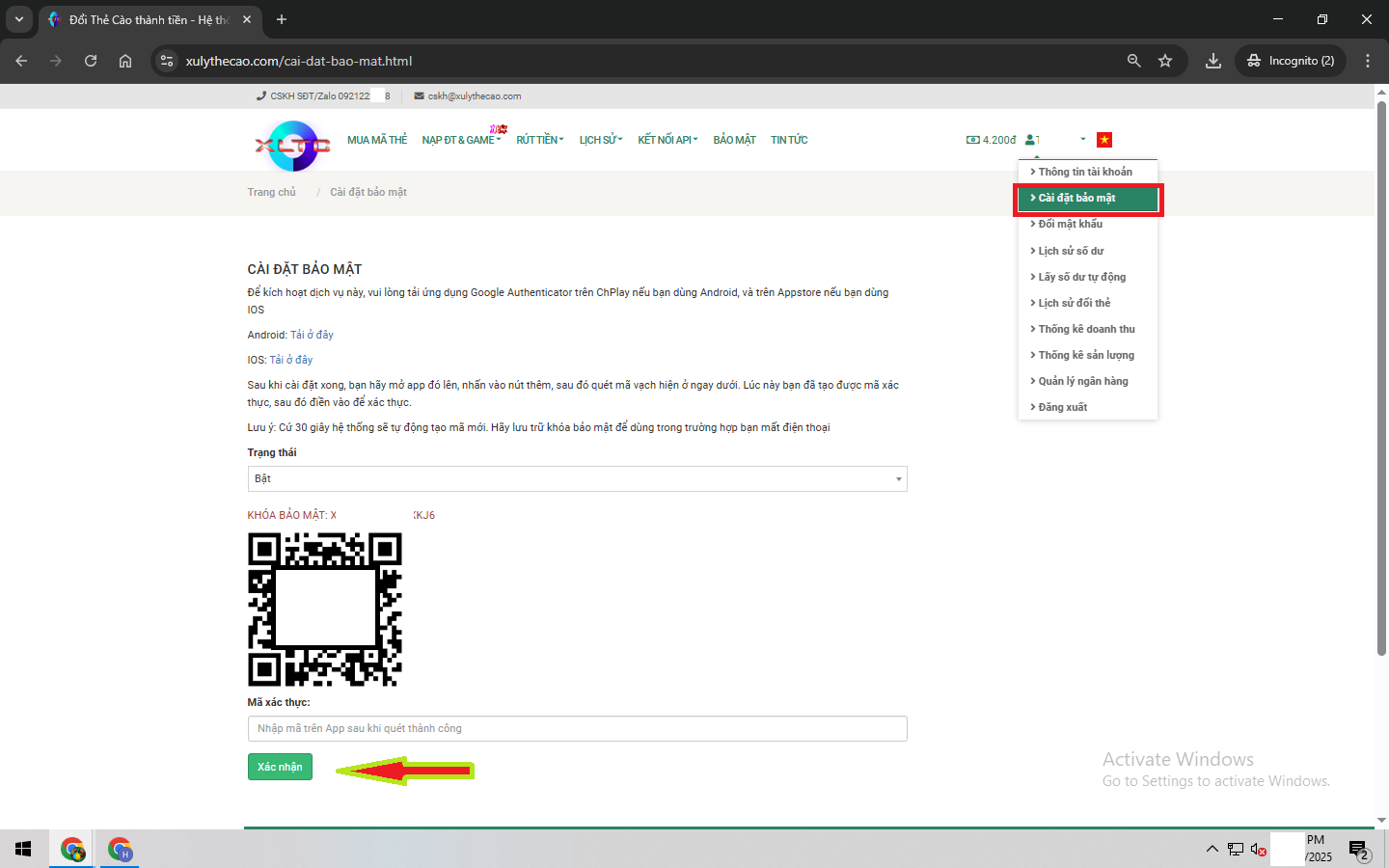The width and height of the screenshot is (1389, 868).
Task: Go back with browser back arrow
Action: point(21,61)
